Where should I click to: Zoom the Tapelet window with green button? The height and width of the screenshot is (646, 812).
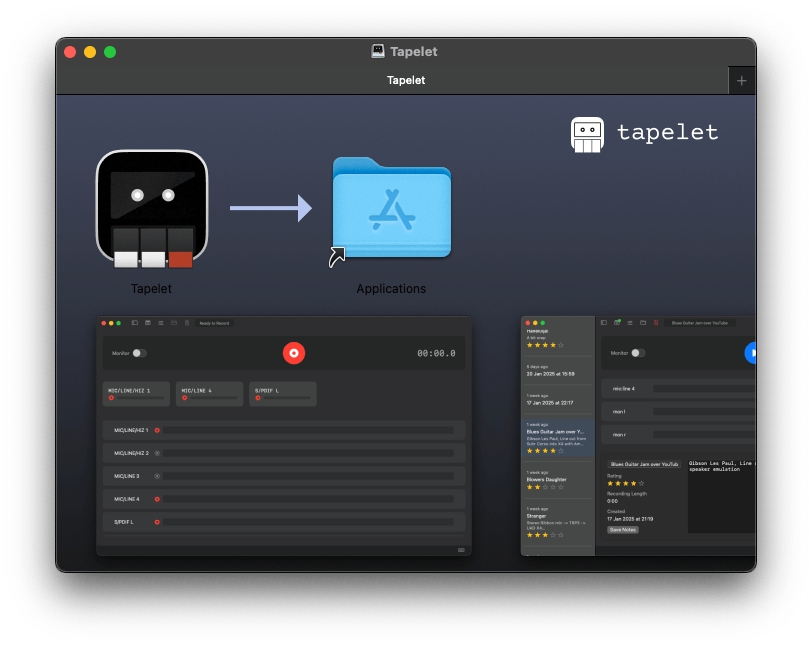click(x=110, y=52)
